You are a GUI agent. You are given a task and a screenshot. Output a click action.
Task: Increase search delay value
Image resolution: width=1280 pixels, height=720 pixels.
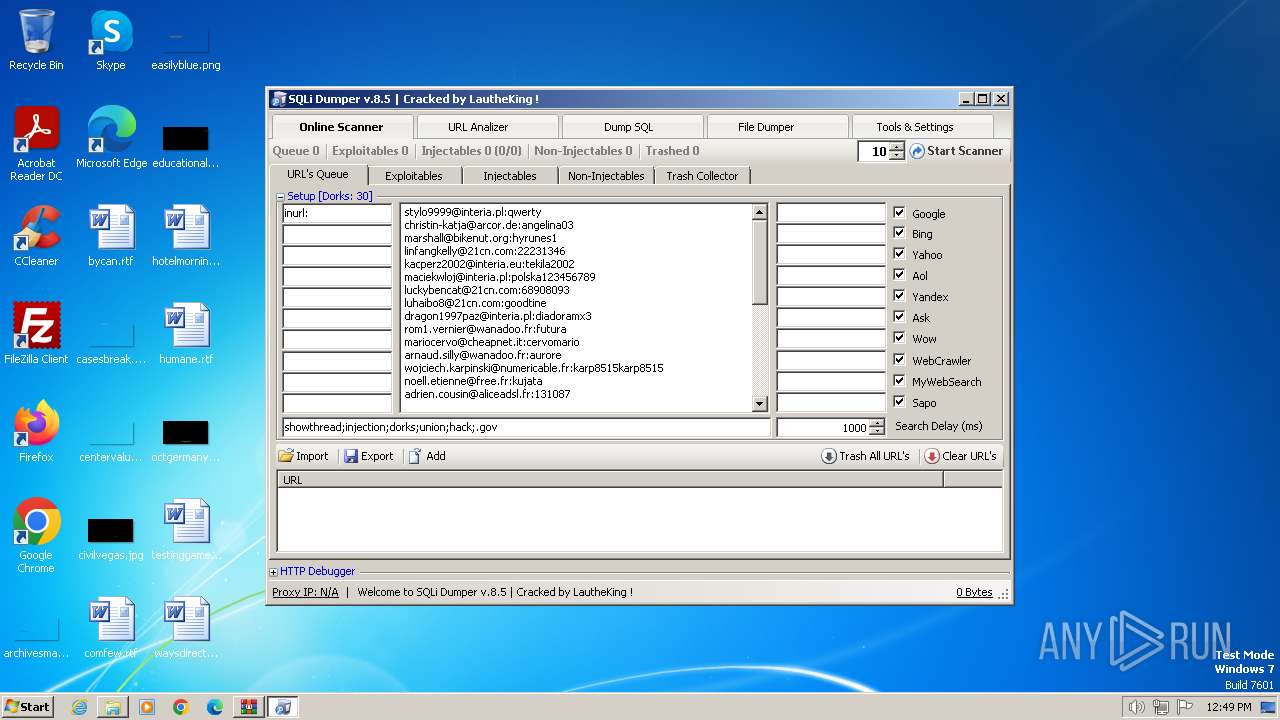[x=877, y=423]
